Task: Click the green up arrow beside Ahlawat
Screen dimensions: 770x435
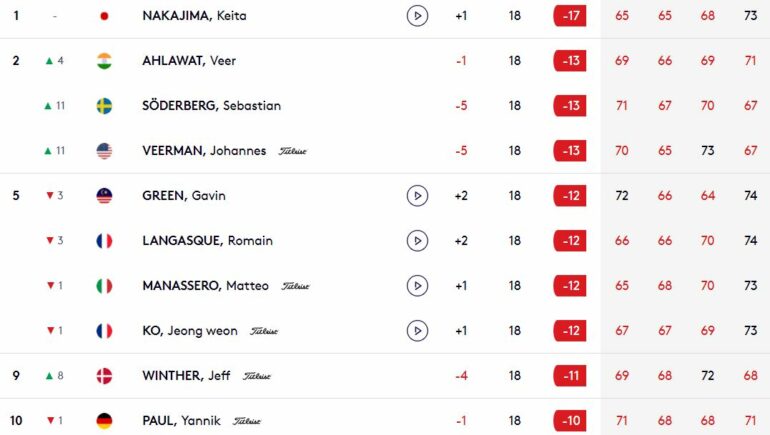Action: 49,61
